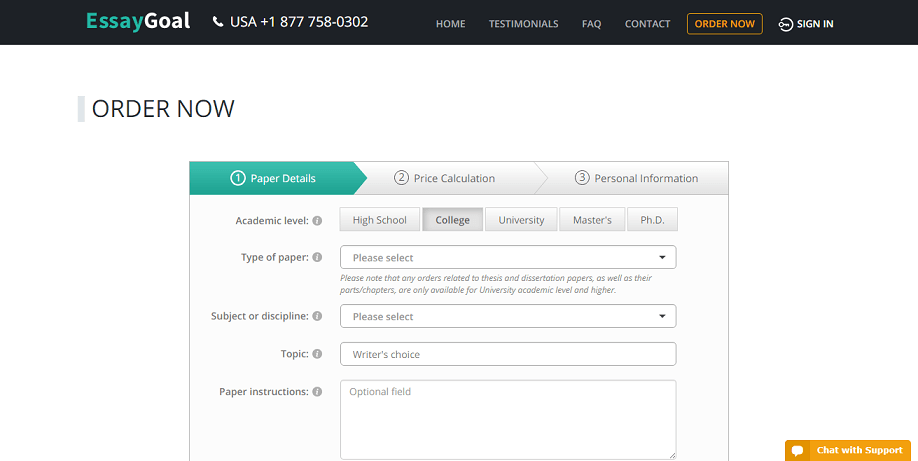Open the FAQ link
The height and width of the screenshot is (461, 918).
(x=591, y=24)
